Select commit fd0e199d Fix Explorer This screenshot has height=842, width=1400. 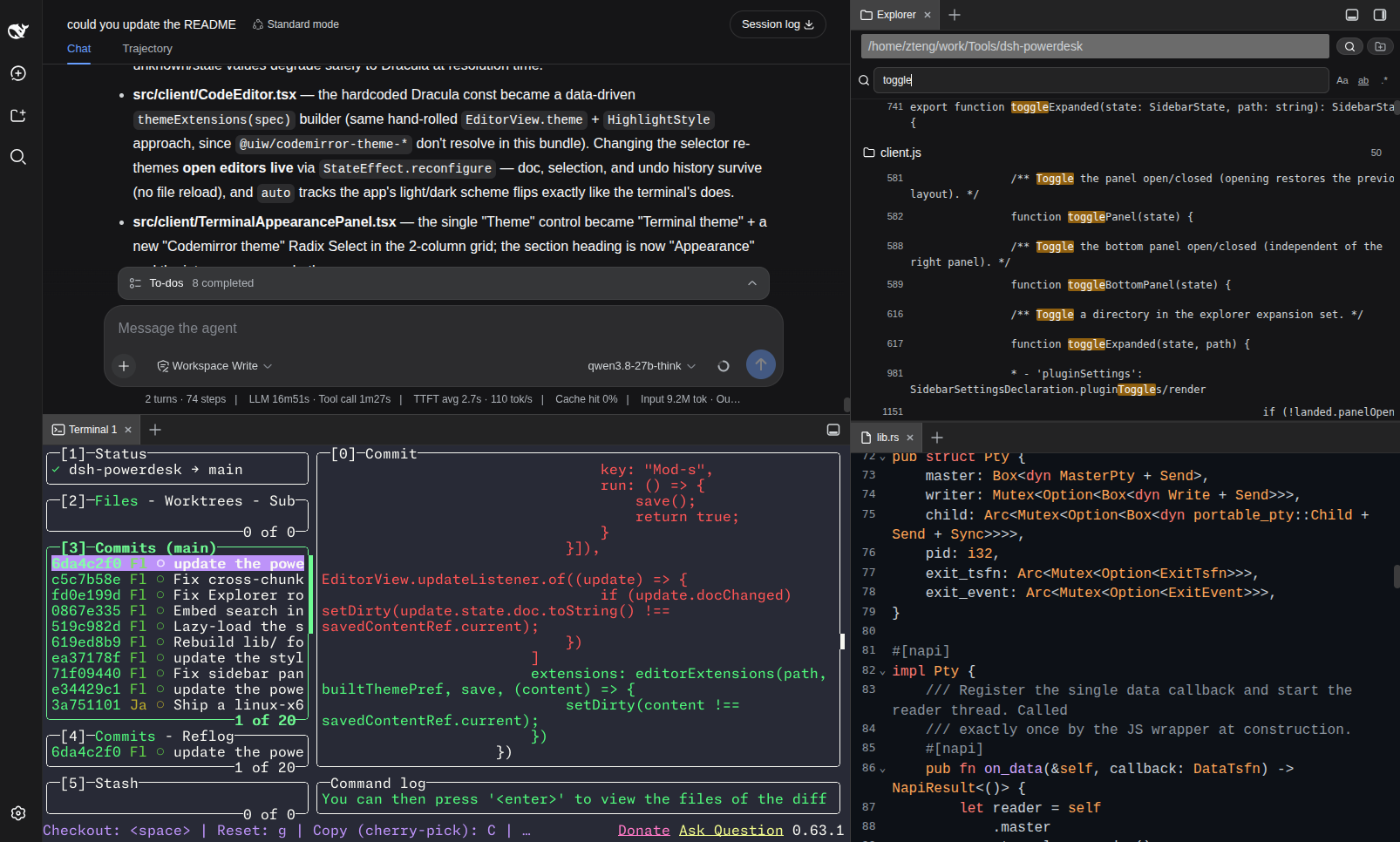pos(178,595)
